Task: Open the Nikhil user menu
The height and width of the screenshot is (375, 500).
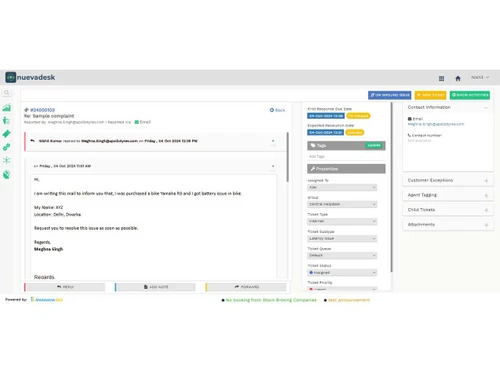Action: pos(480,77)
